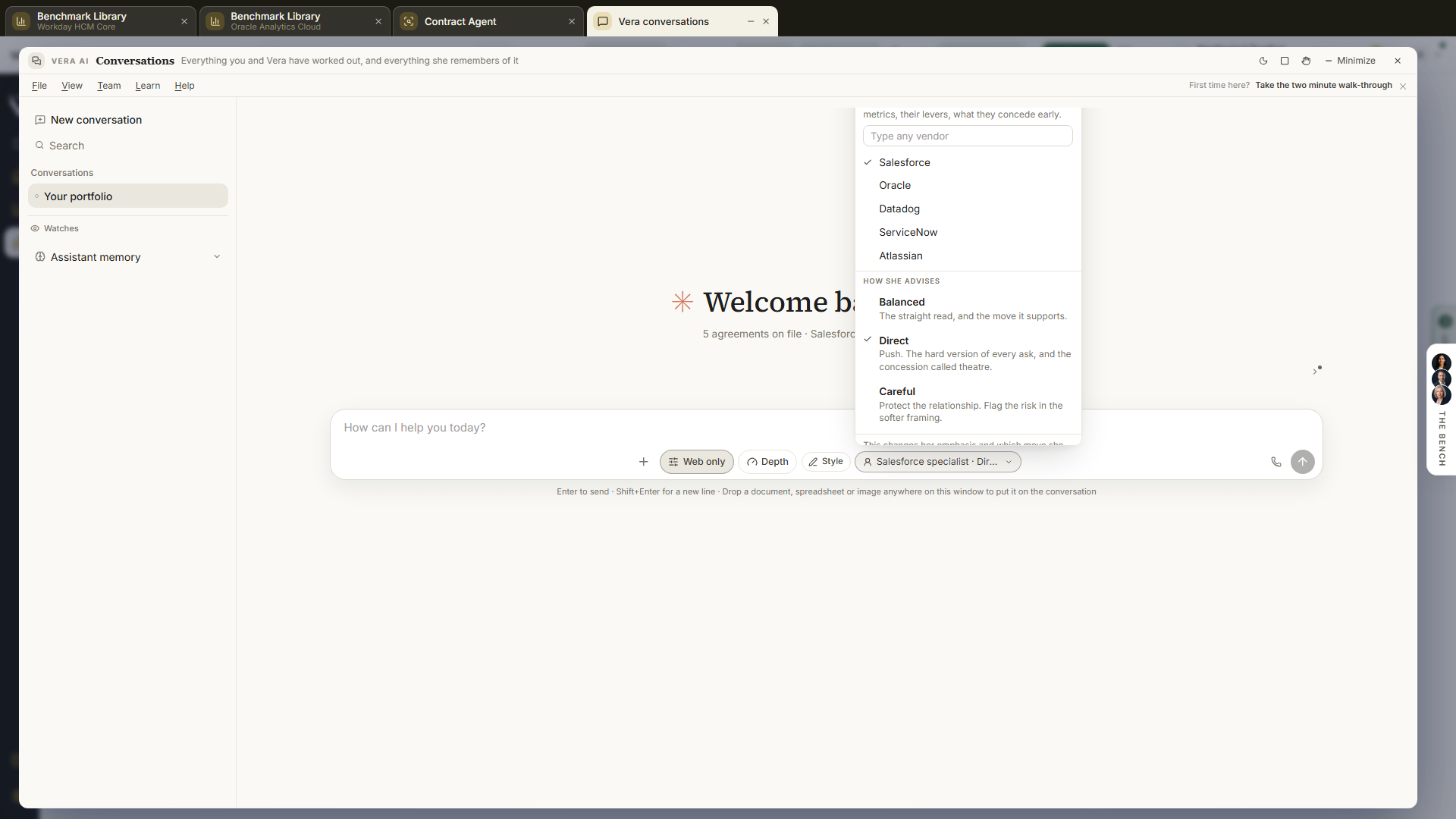
Task: Close the Vera conversations tab
Action: pyautogui.click(x=766, y=21)
